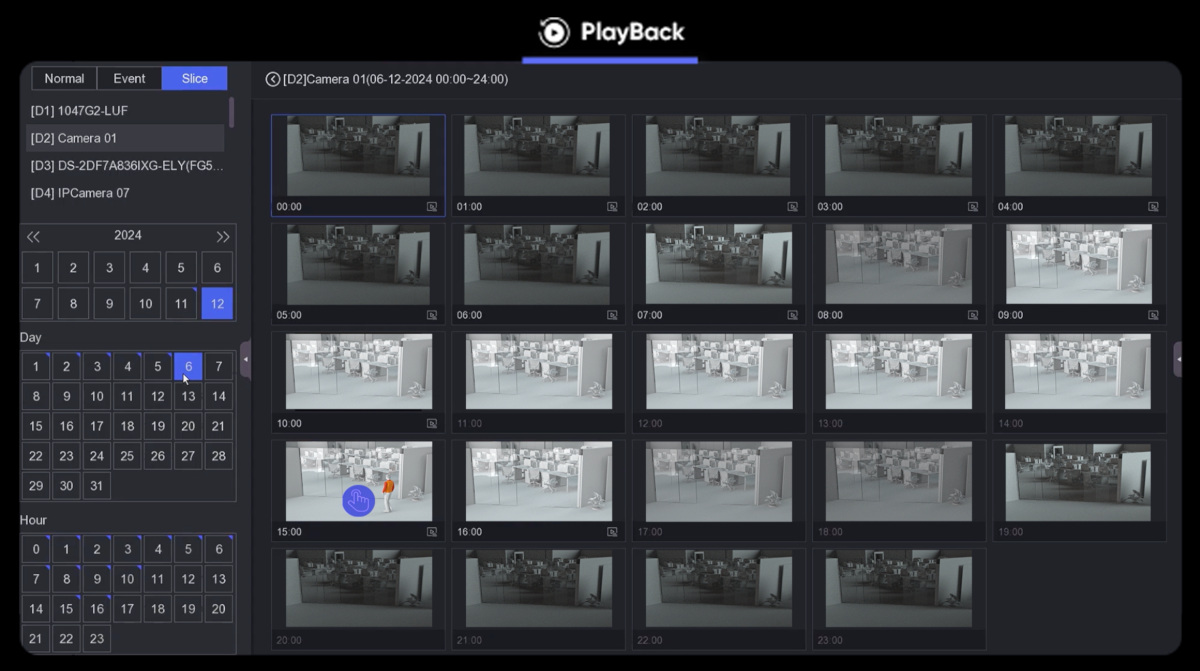Click the small picture icon on the 05:00 thumbnail
This screenshot has height=671, width=1200.
click(431, 315)
